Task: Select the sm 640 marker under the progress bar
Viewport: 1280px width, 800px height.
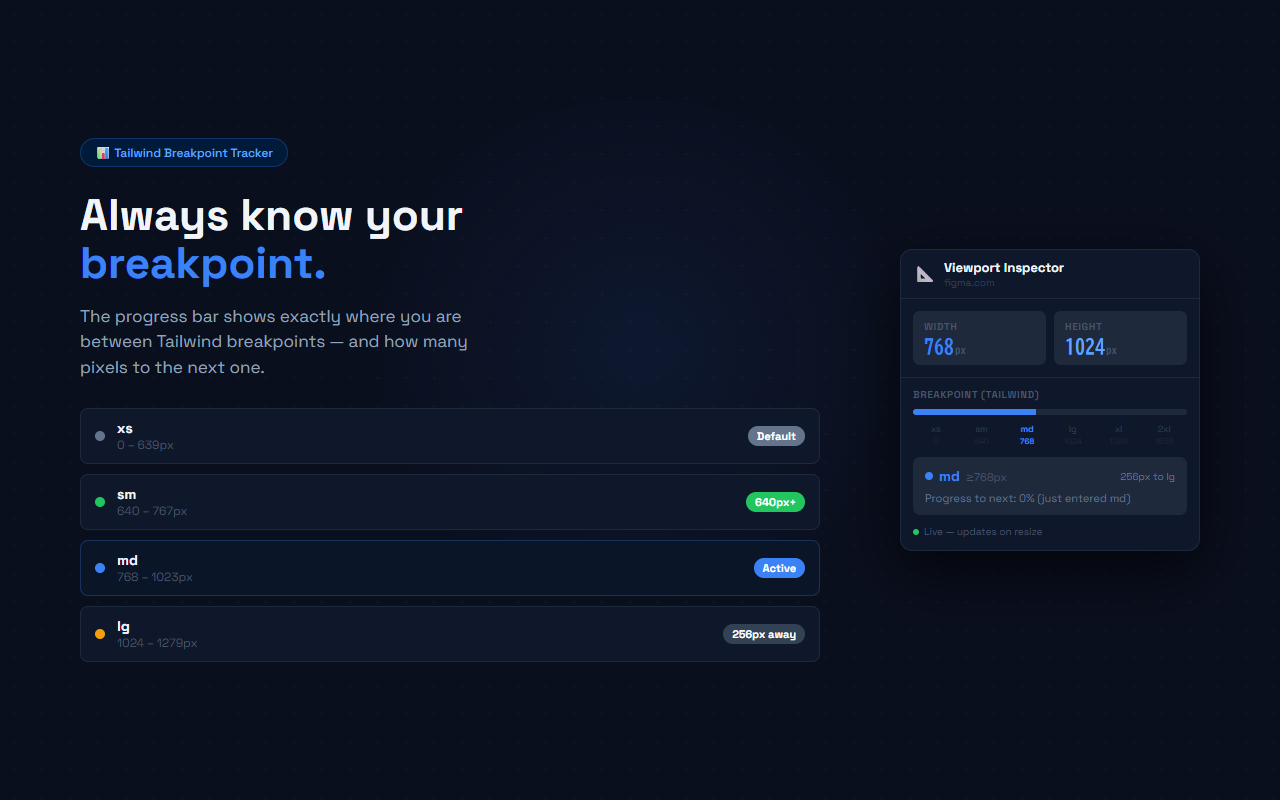Action: [x=981, y=435]
